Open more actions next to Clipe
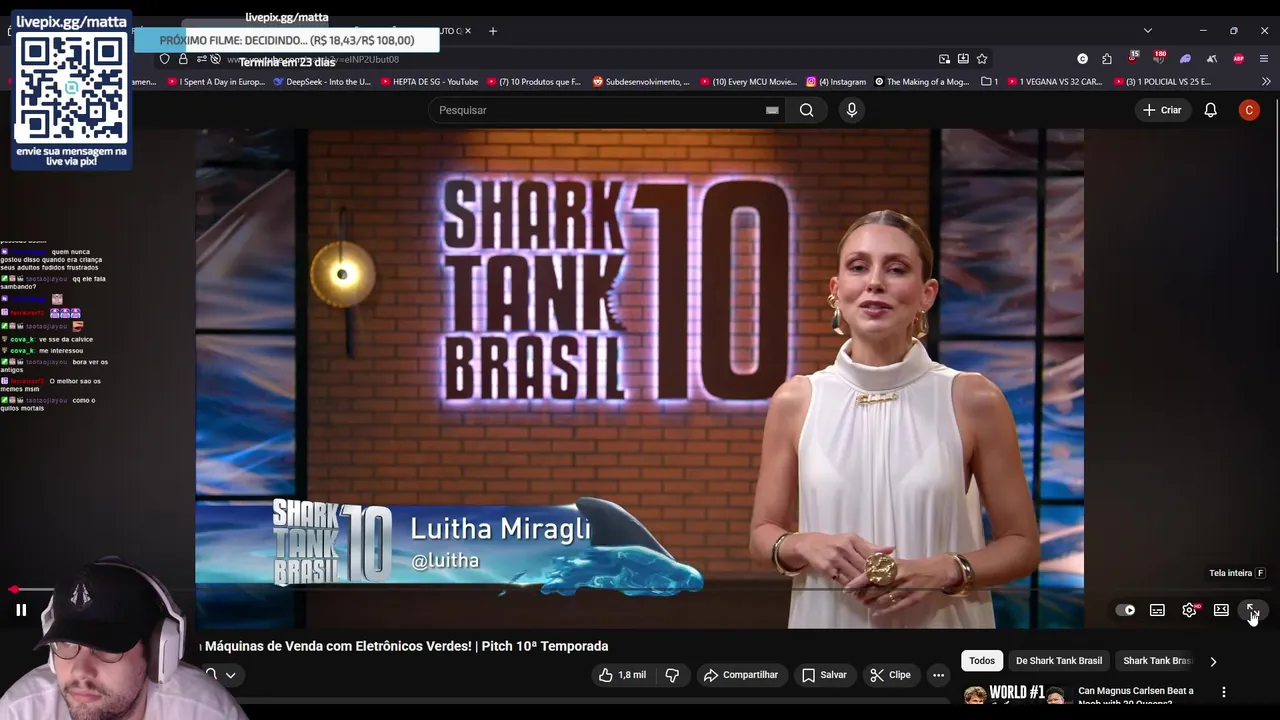The image size is (1280, 720). (x=938, y=675)
